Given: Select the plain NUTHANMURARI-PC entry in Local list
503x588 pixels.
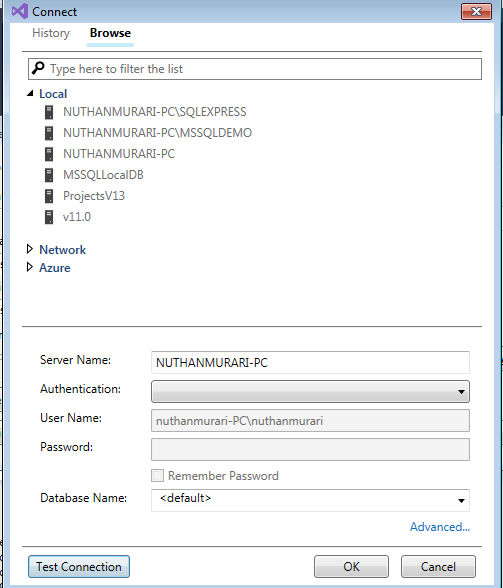Looking at the screenshot, I should click(x=119, y=154).
